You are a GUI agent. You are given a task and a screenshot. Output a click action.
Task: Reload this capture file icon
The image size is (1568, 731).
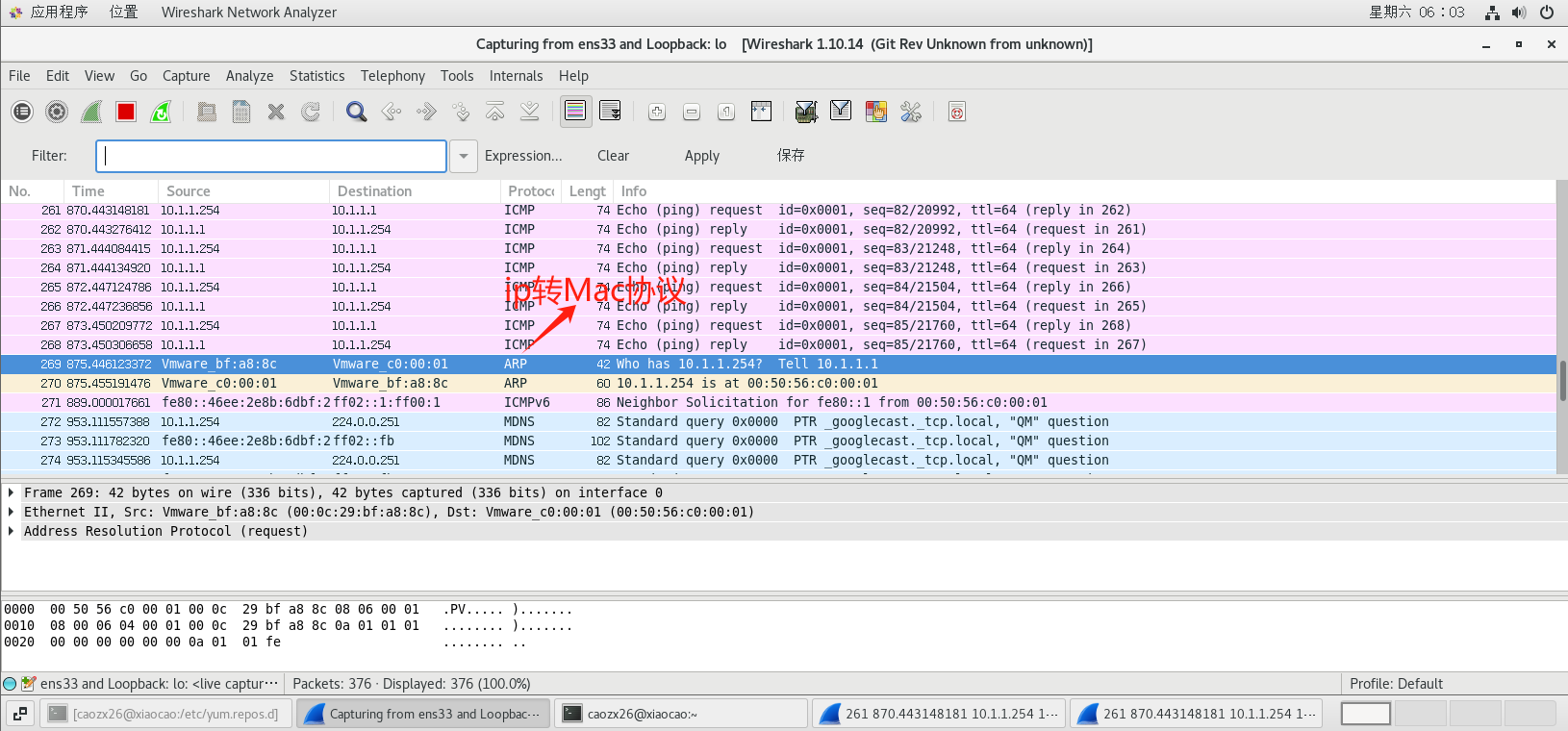[x=311, y=112]
